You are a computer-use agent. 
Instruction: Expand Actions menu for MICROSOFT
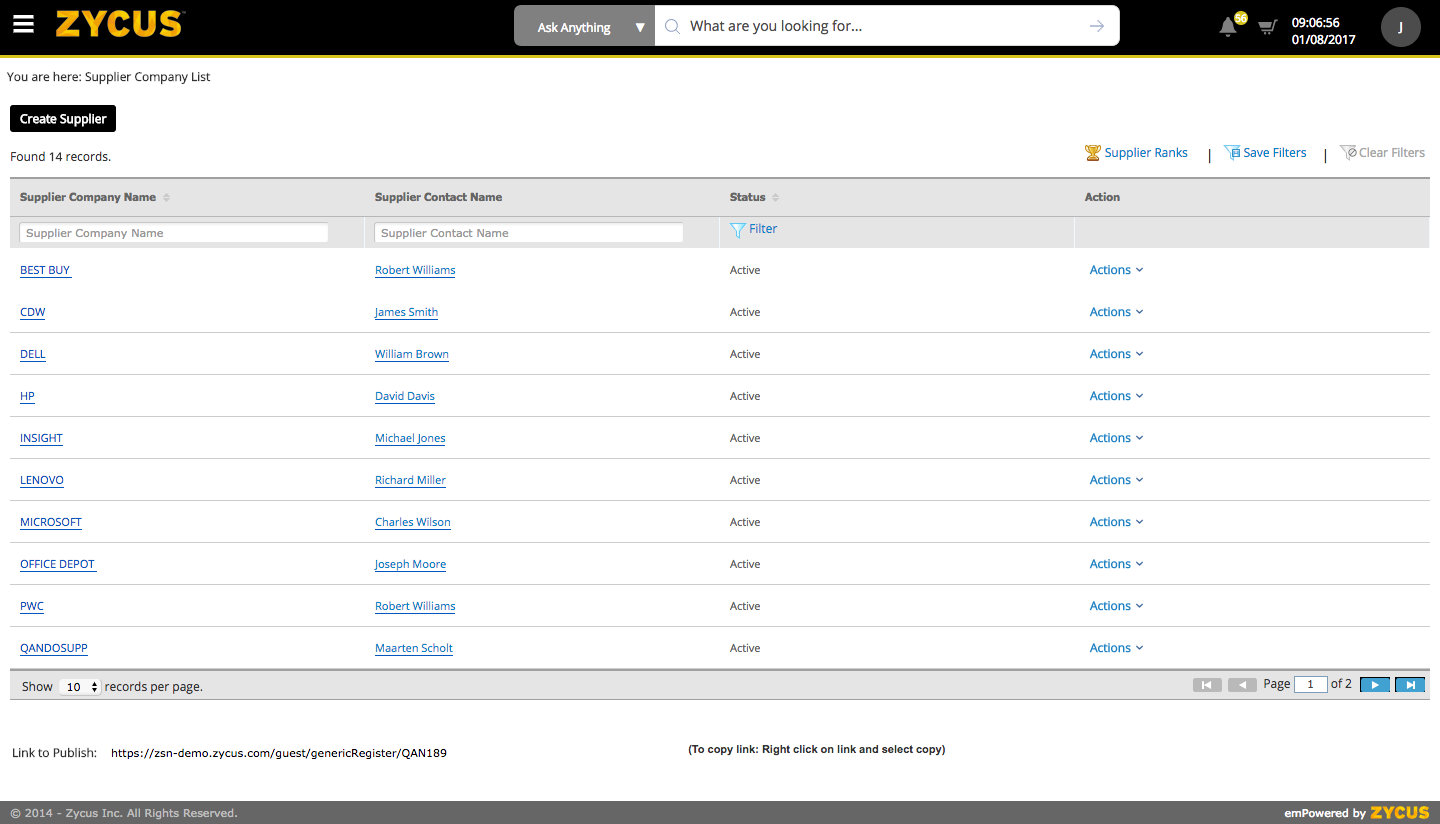click(1115, 522)
